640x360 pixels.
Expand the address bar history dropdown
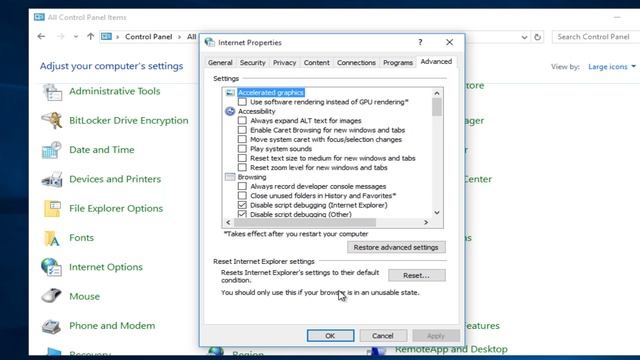tap(524, 37)
